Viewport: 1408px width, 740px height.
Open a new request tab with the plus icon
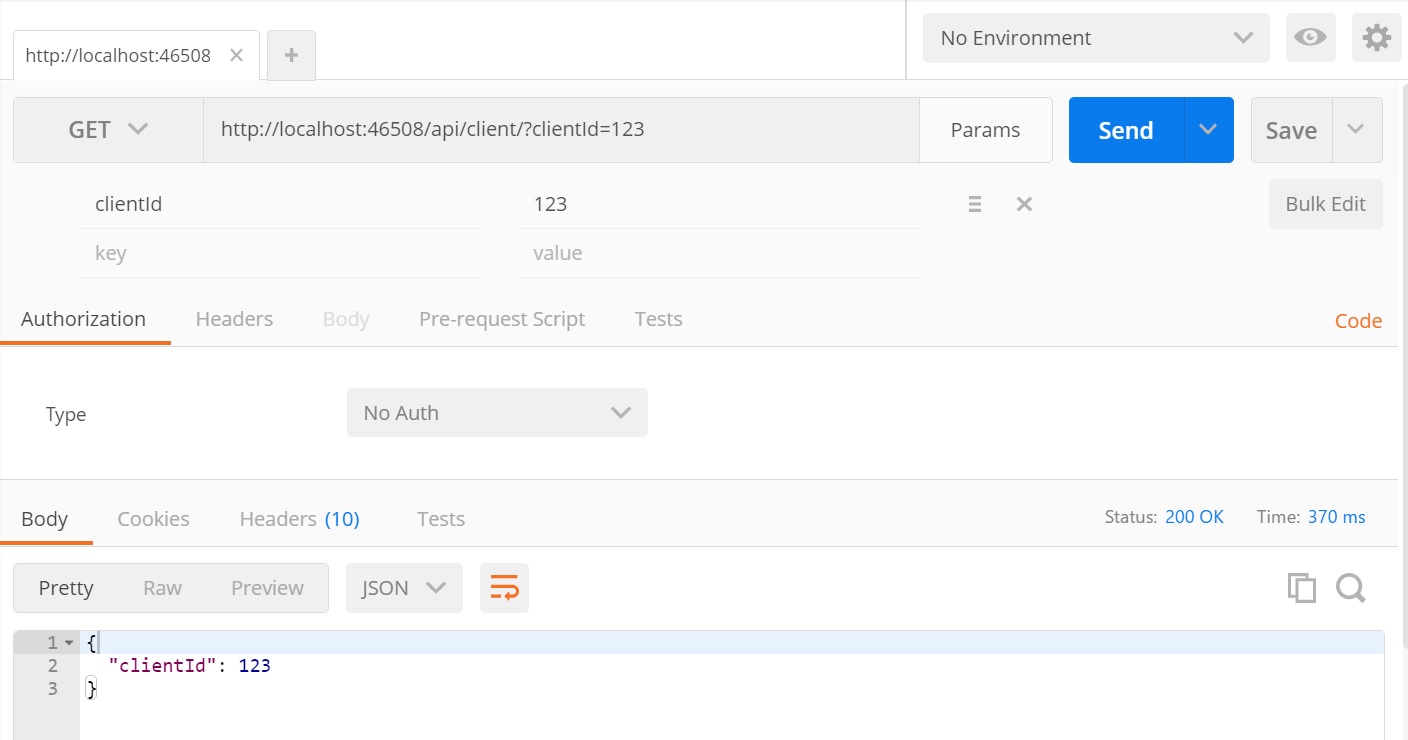coord(291,54)
